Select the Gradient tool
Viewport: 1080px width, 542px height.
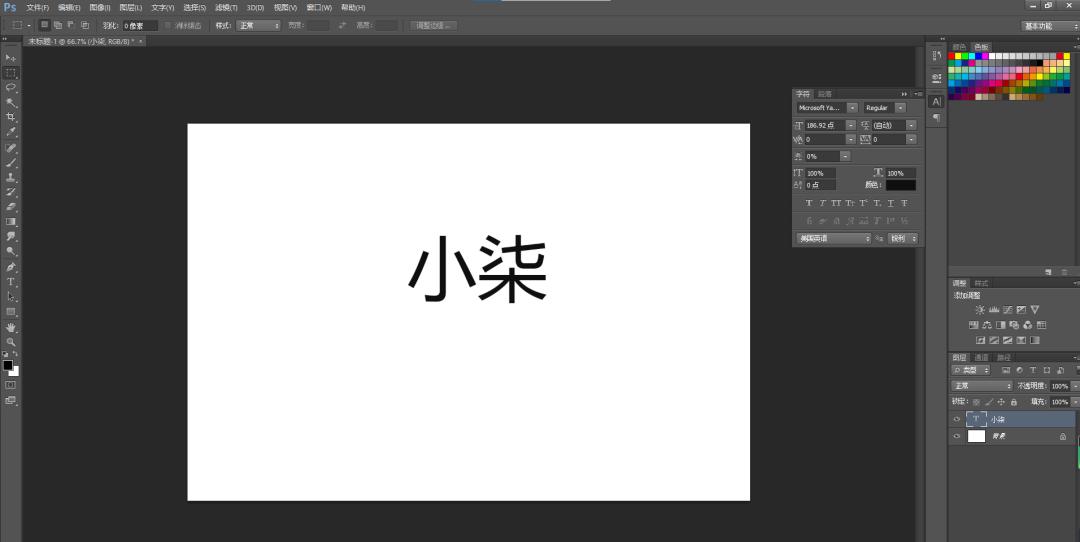point(10,222)
